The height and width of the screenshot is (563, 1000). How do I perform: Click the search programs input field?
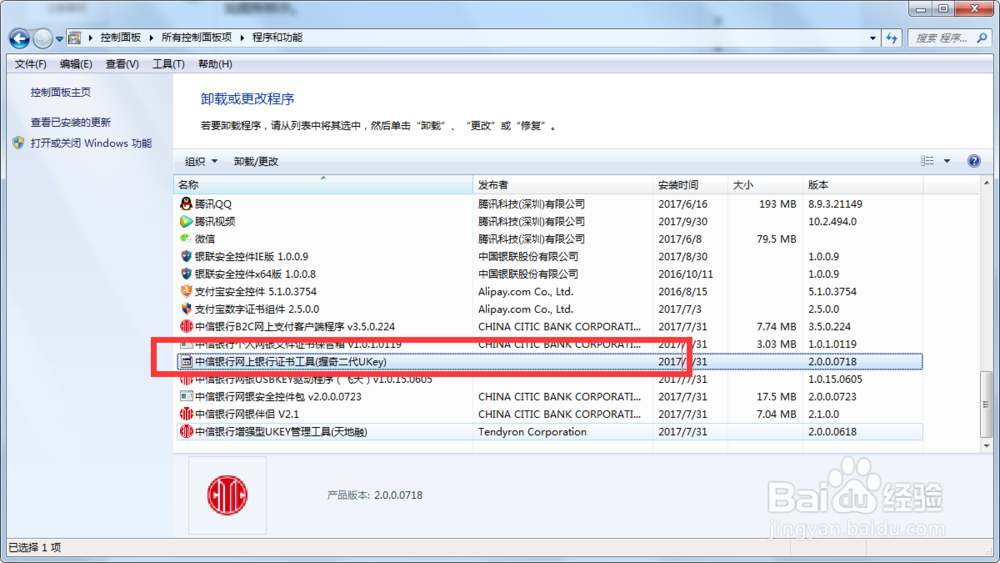pos(943,38)
